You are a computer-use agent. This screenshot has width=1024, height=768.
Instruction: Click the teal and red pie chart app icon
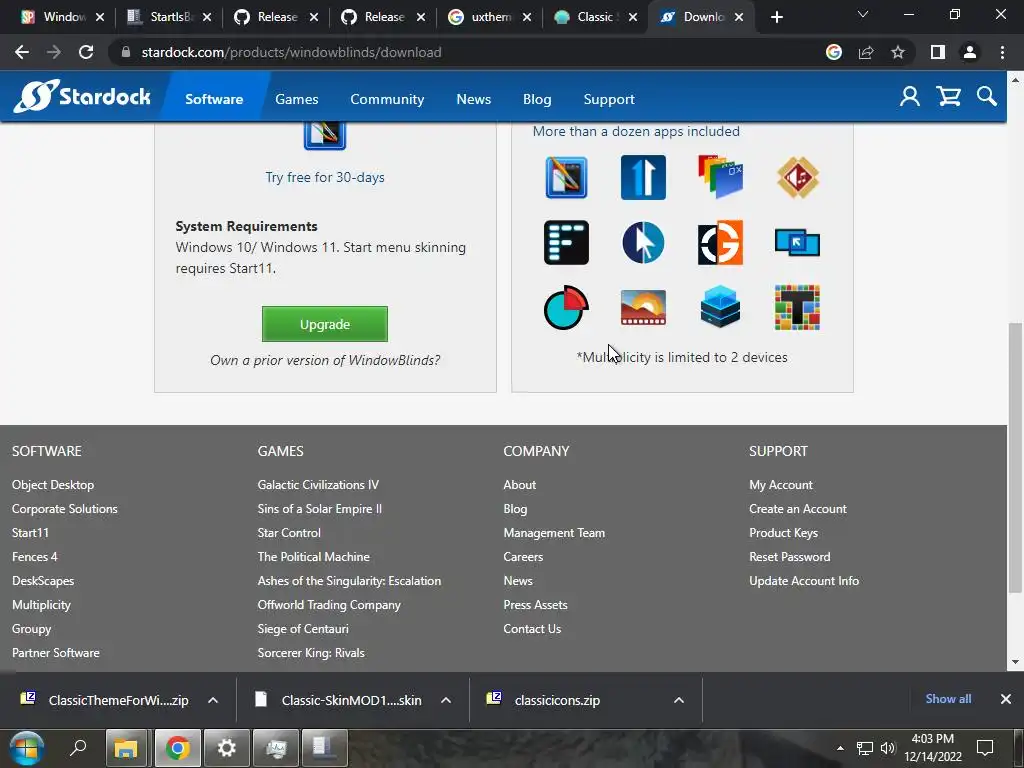point(566,307)
